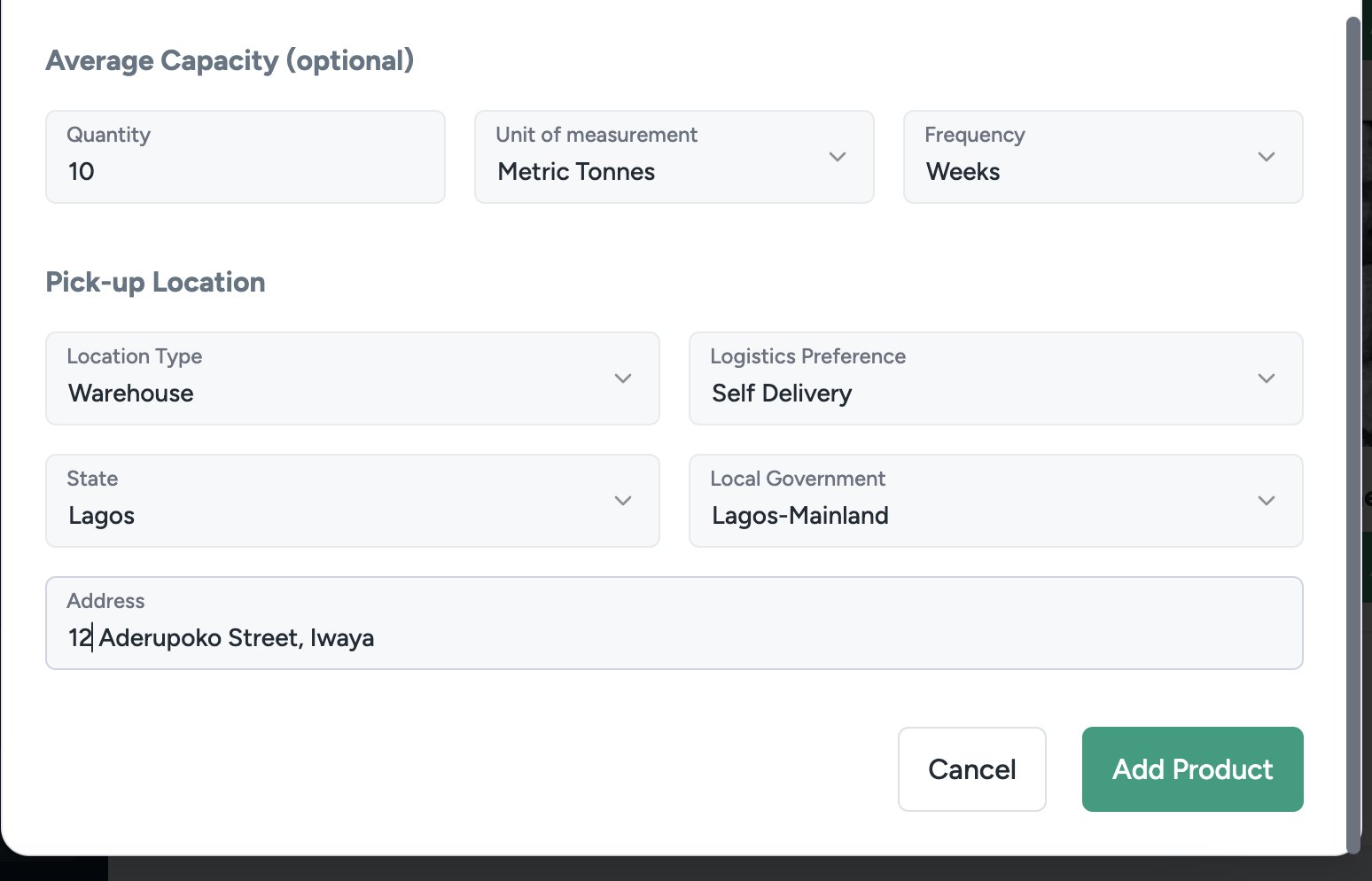
Task: Click the State field chevron arrow
Action: (622, 501)
